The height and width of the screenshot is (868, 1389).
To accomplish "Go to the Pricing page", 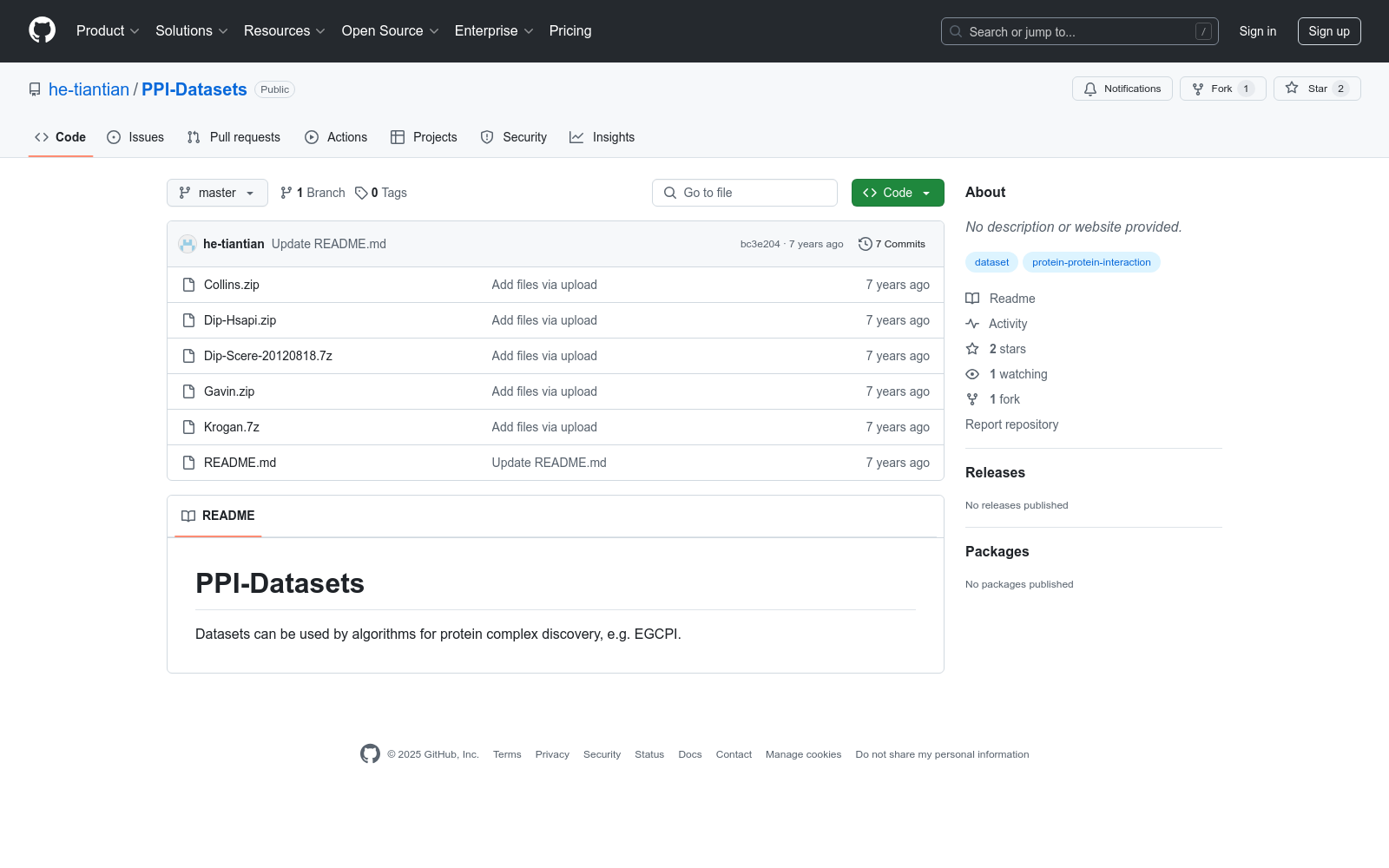I will click(x=570, y=31).
